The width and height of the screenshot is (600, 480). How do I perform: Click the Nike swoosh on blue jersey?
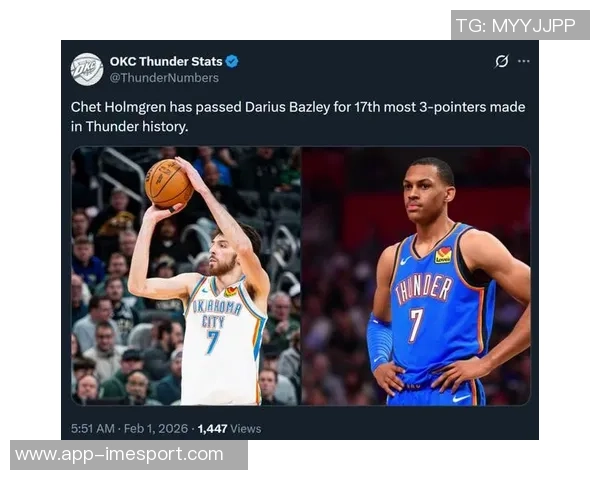pos(406,261)
